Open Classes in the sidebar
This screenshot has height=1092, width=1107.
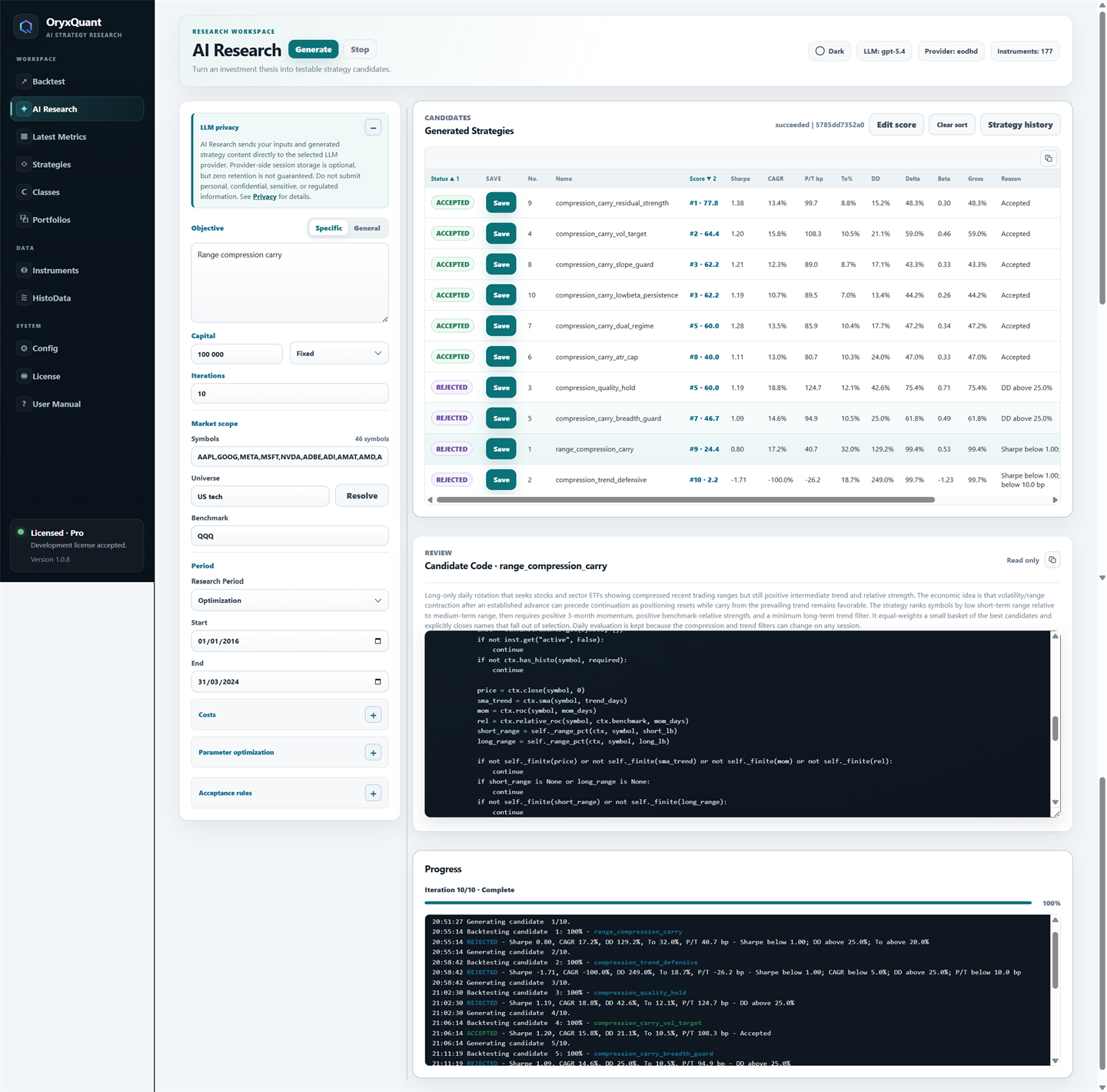77,192
